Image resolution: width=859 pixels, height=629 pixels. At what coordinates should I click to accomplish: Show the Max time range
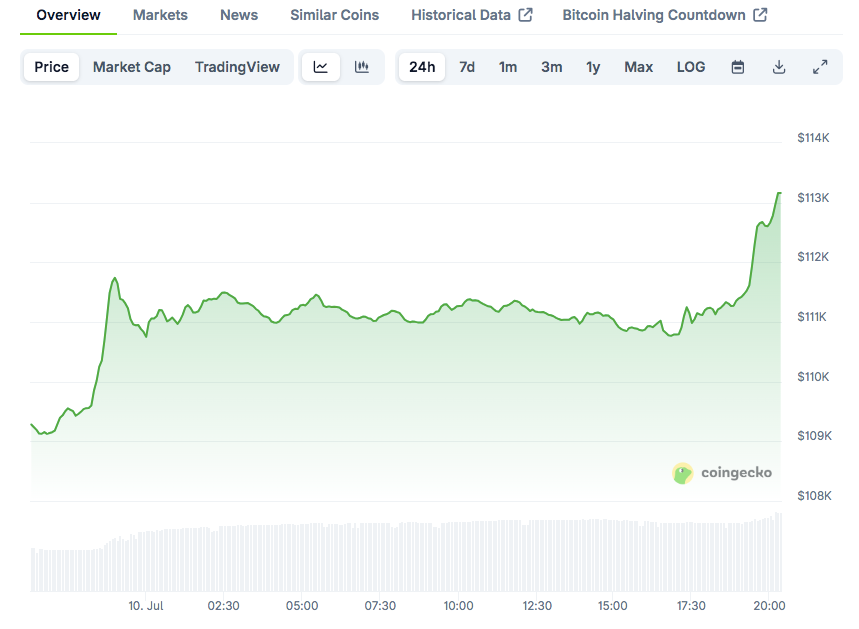(638, 67)
